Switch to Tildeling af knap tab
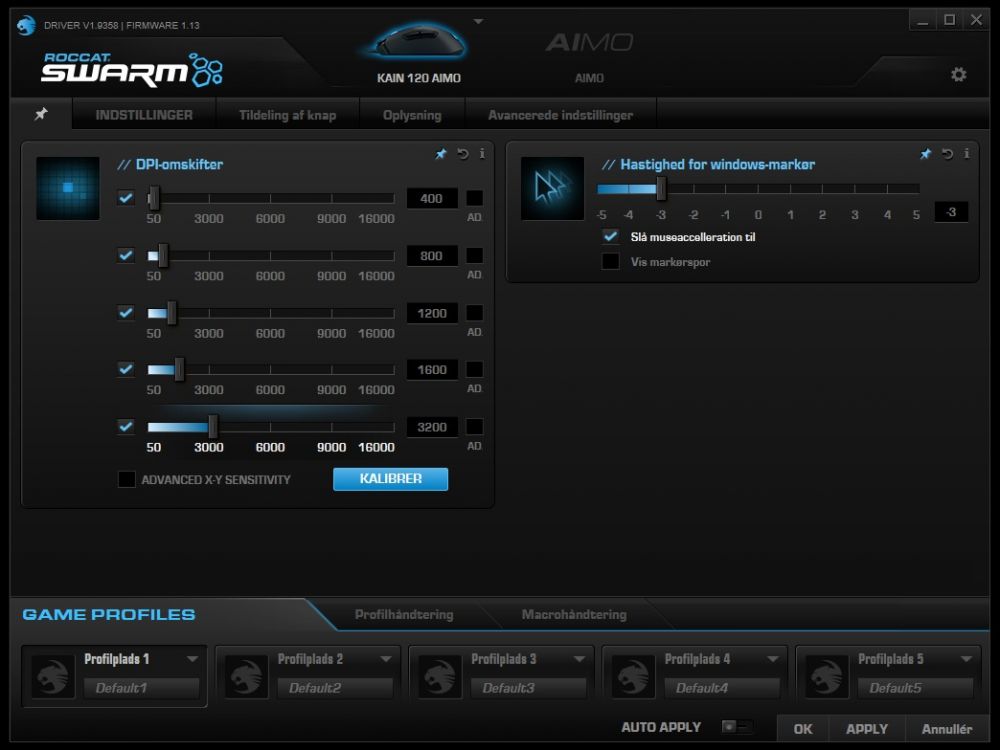The height and width of the screenshot is (750, 1000). pyautogui.click(x=288, y=115)
